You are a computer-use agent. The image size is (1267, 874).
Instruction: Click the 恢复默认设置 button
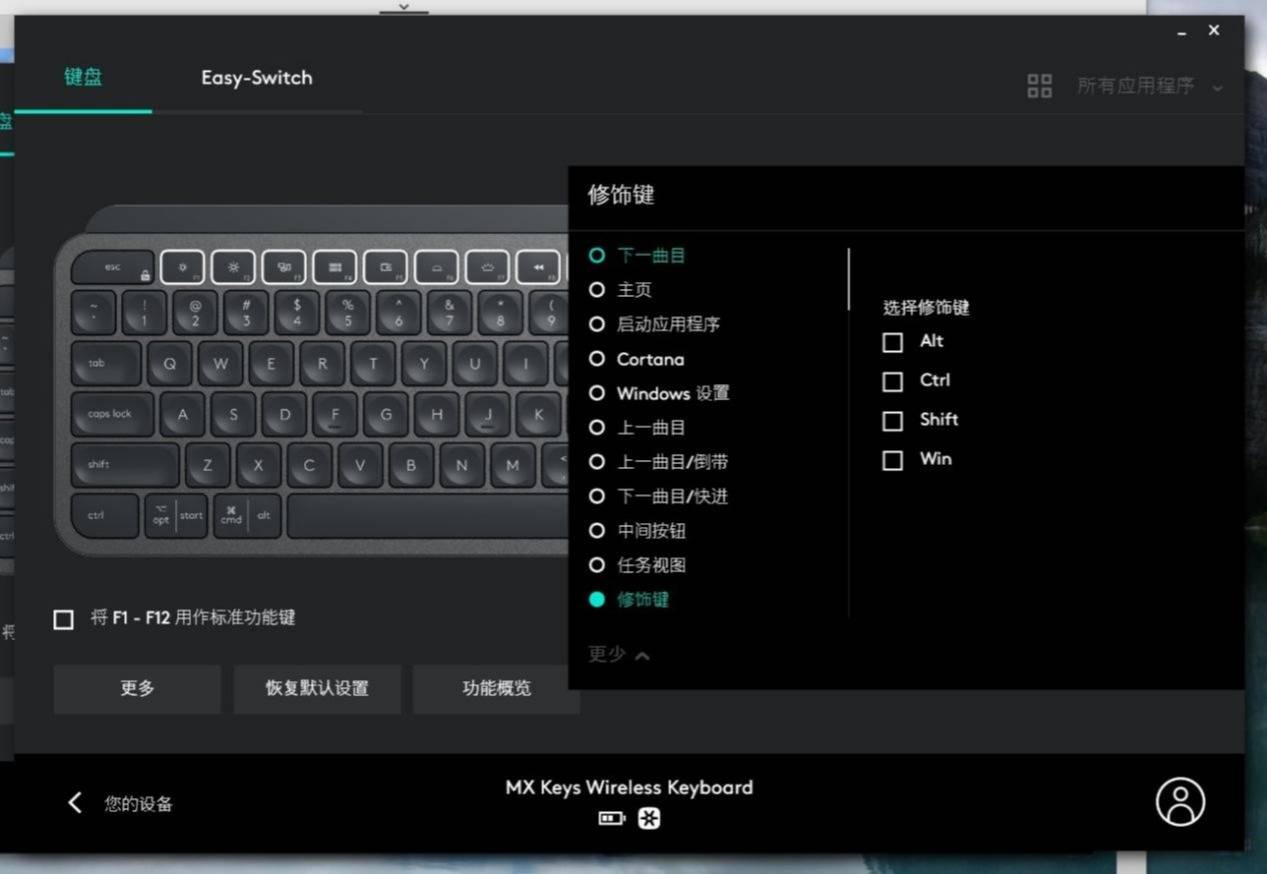click(x=317, y=688)
